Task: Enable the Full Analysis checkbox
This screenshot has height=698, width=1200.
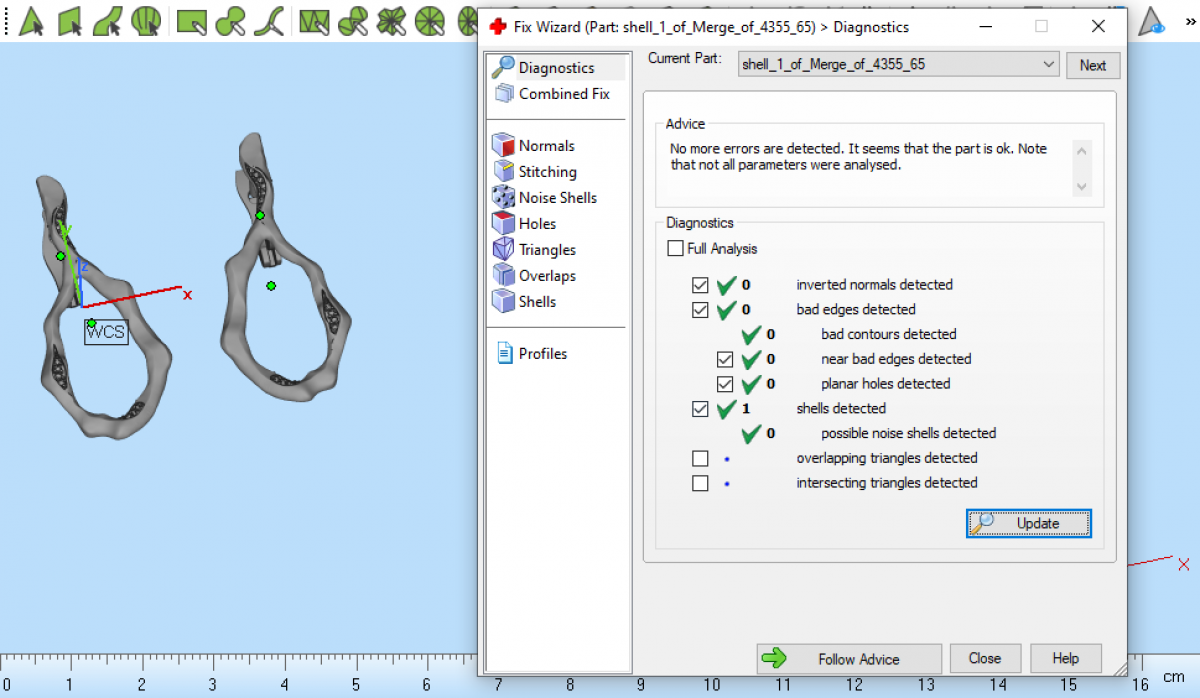Action: tap(676, 249)
